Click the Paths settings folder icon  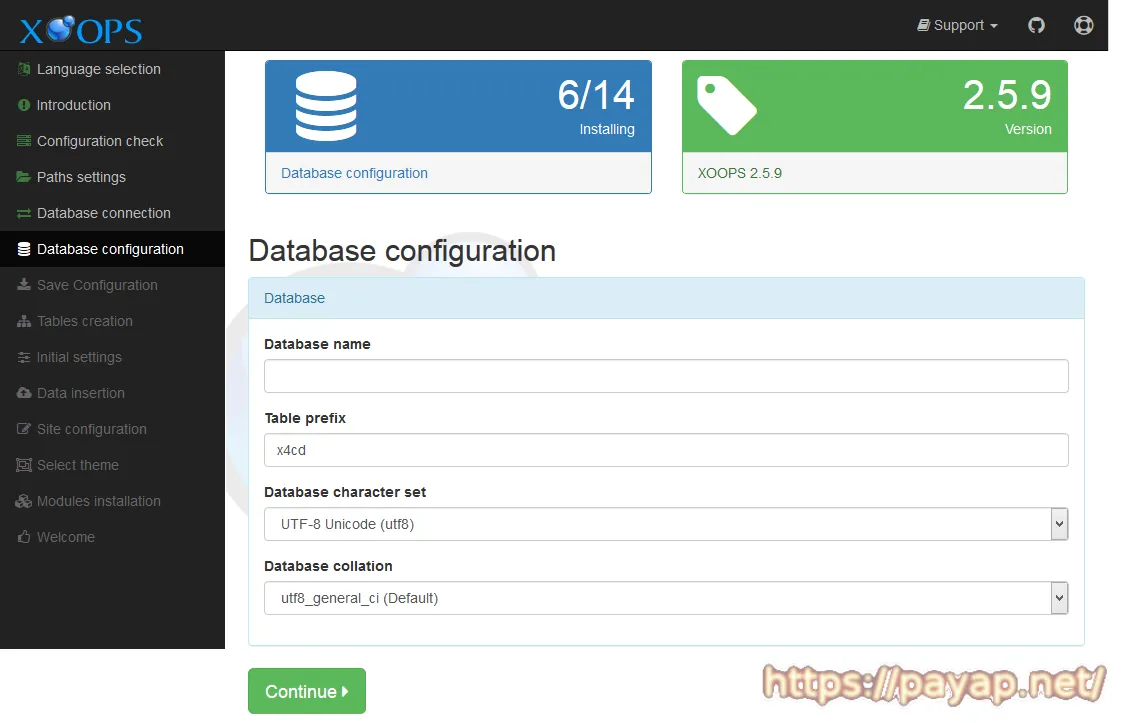click(24, 177)
